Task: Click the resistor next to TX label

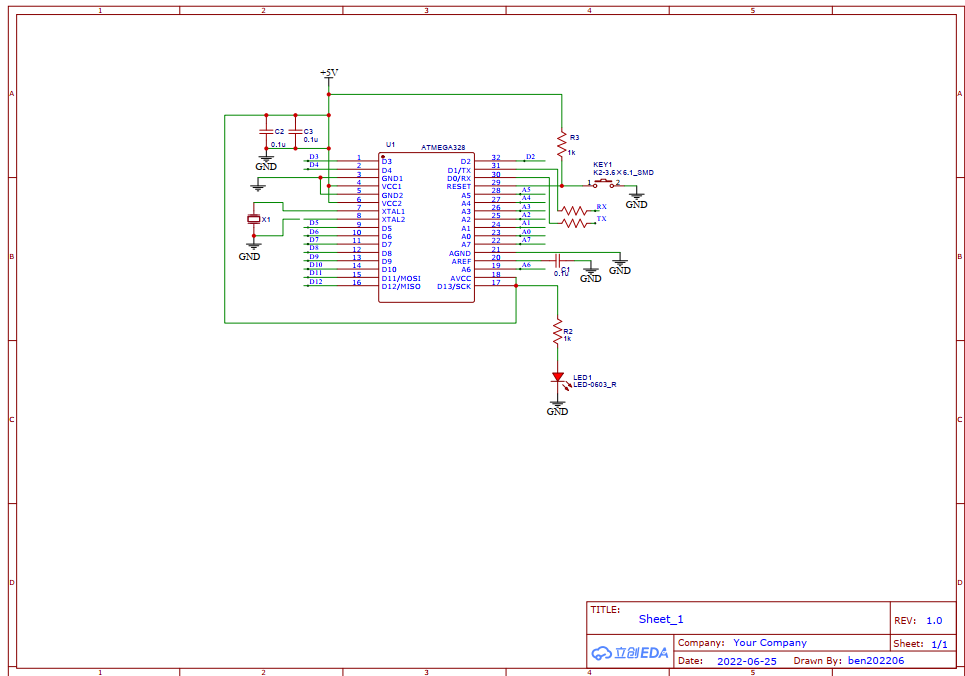Action: [x=575, y=223]
